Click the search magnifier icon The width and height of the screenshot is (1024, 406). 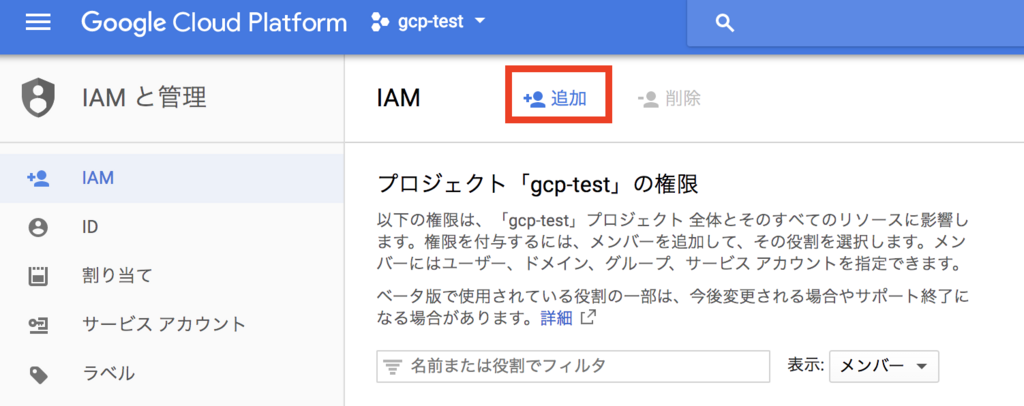point(725,23)
